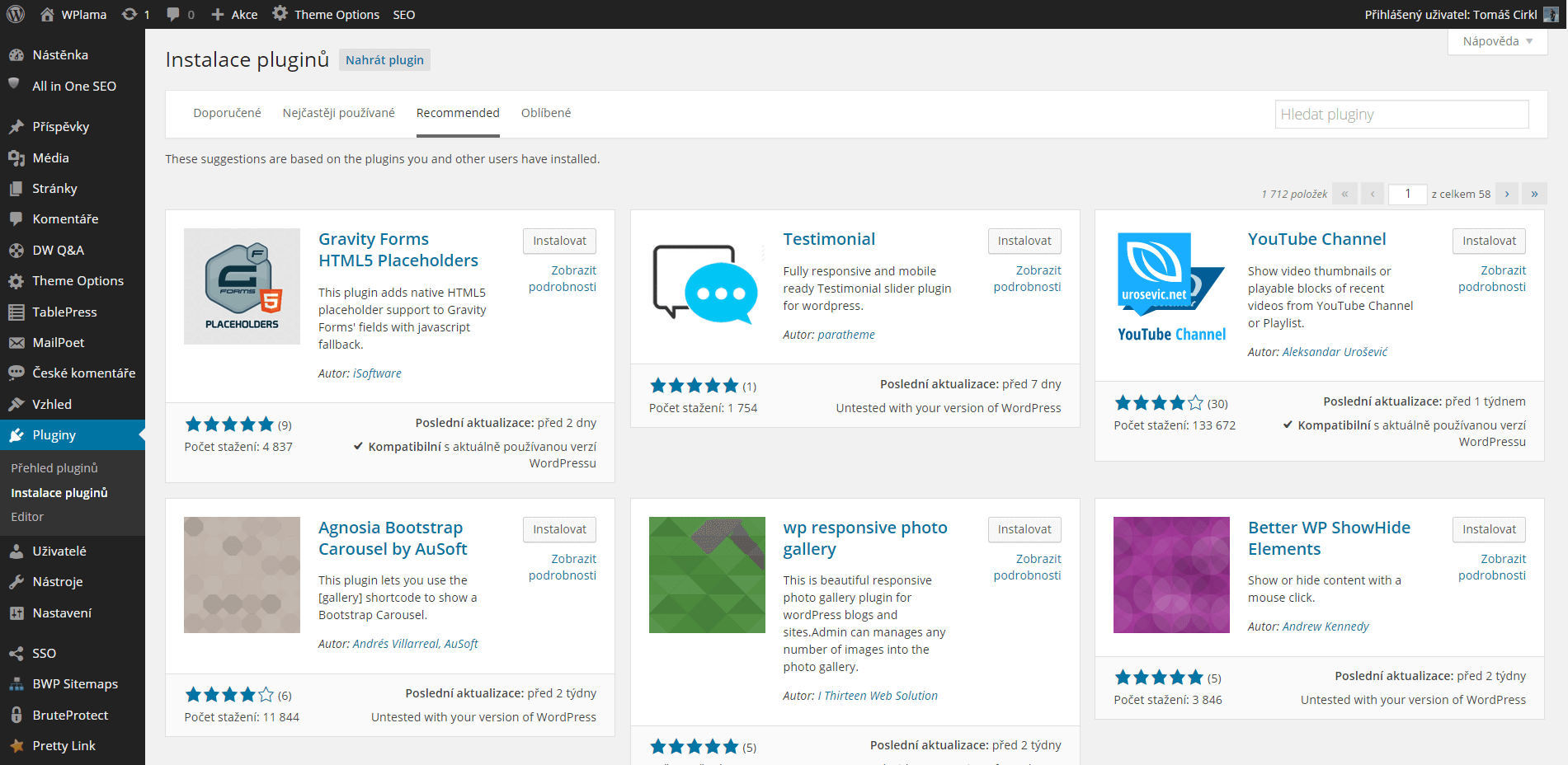The image size is (1568, 765).
Task: Open author Aleksandar Urošević link
Action: click(1335, 352)
